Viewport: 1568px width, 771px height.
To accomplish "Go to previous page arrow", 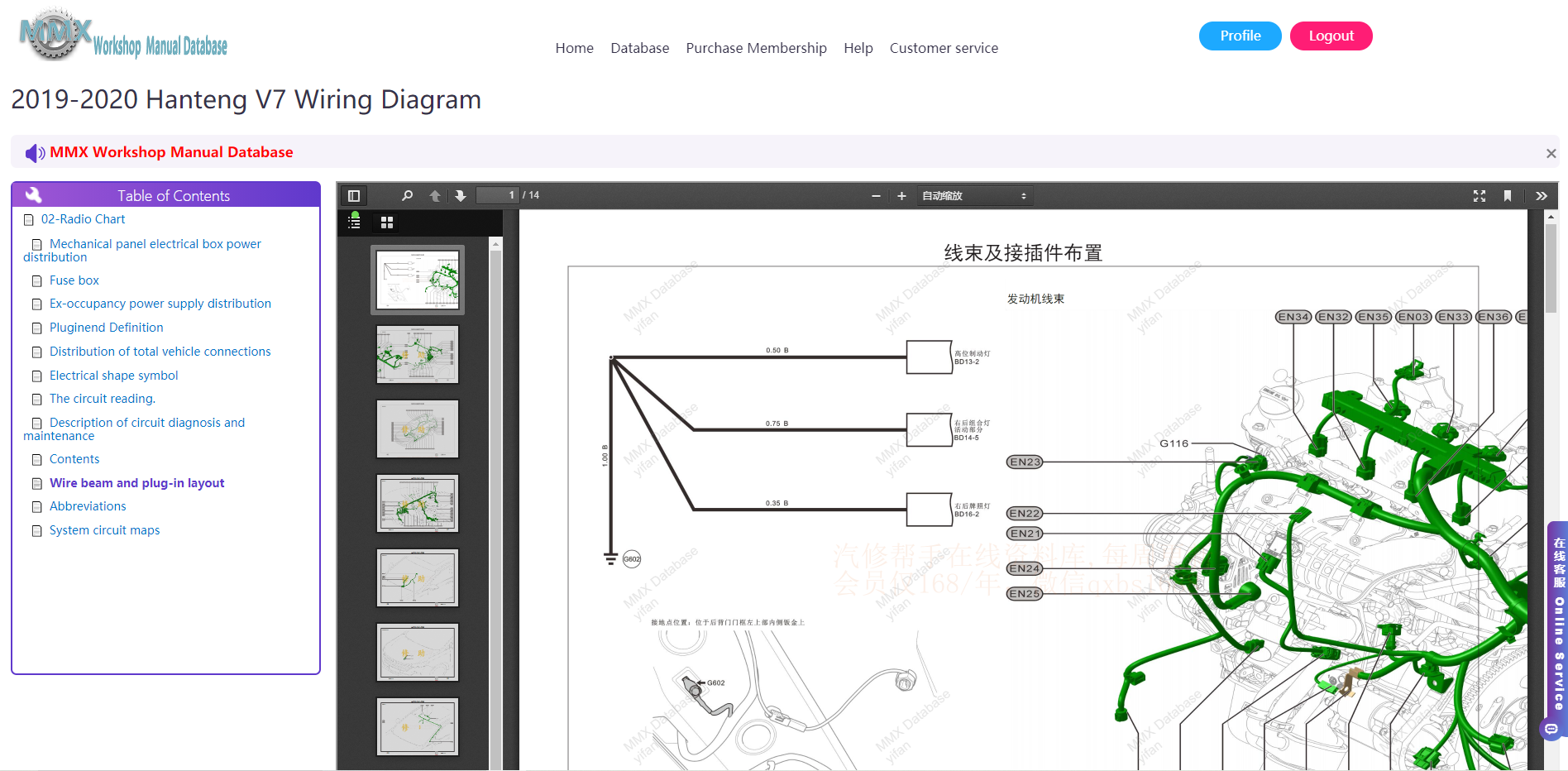I will click(435, 196).
